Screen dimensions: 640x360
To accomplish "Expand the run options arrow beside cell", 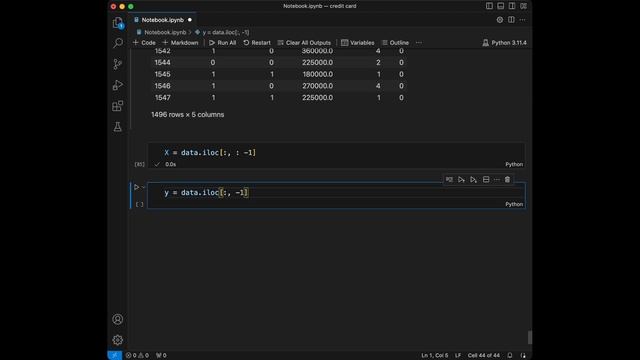I will tap(143, 187).
